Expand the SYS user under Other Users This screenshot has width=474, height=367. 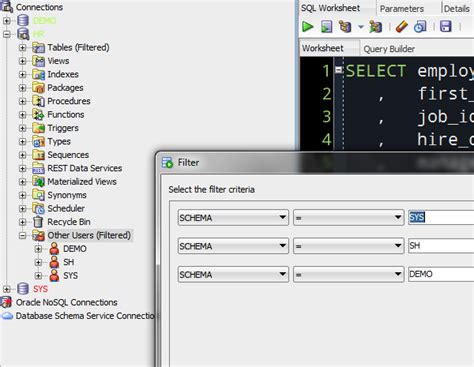point(38,276)
